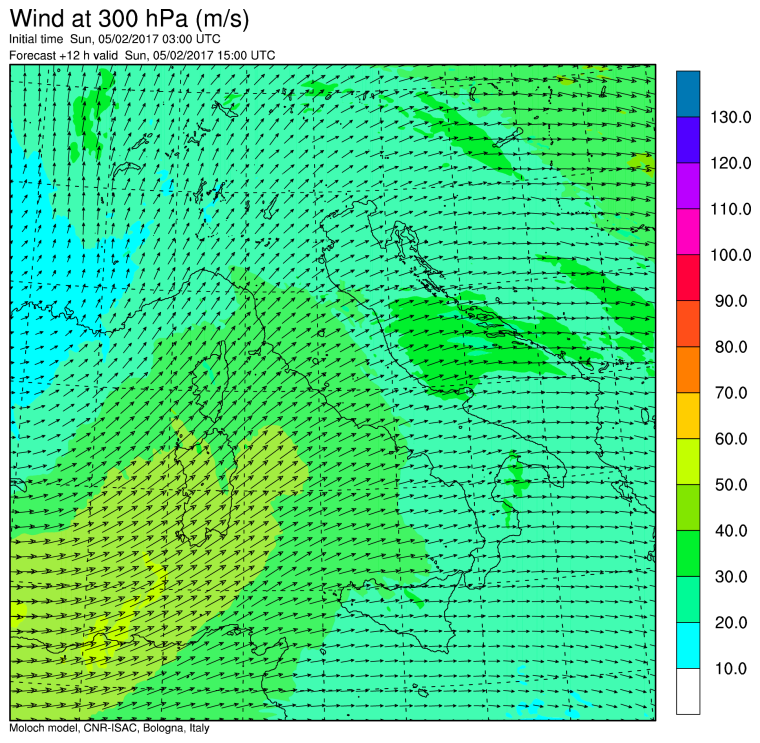Click the 20.0 colorbar label
Image resolution: width=760 pixels, height=743 pixels.
731,622
